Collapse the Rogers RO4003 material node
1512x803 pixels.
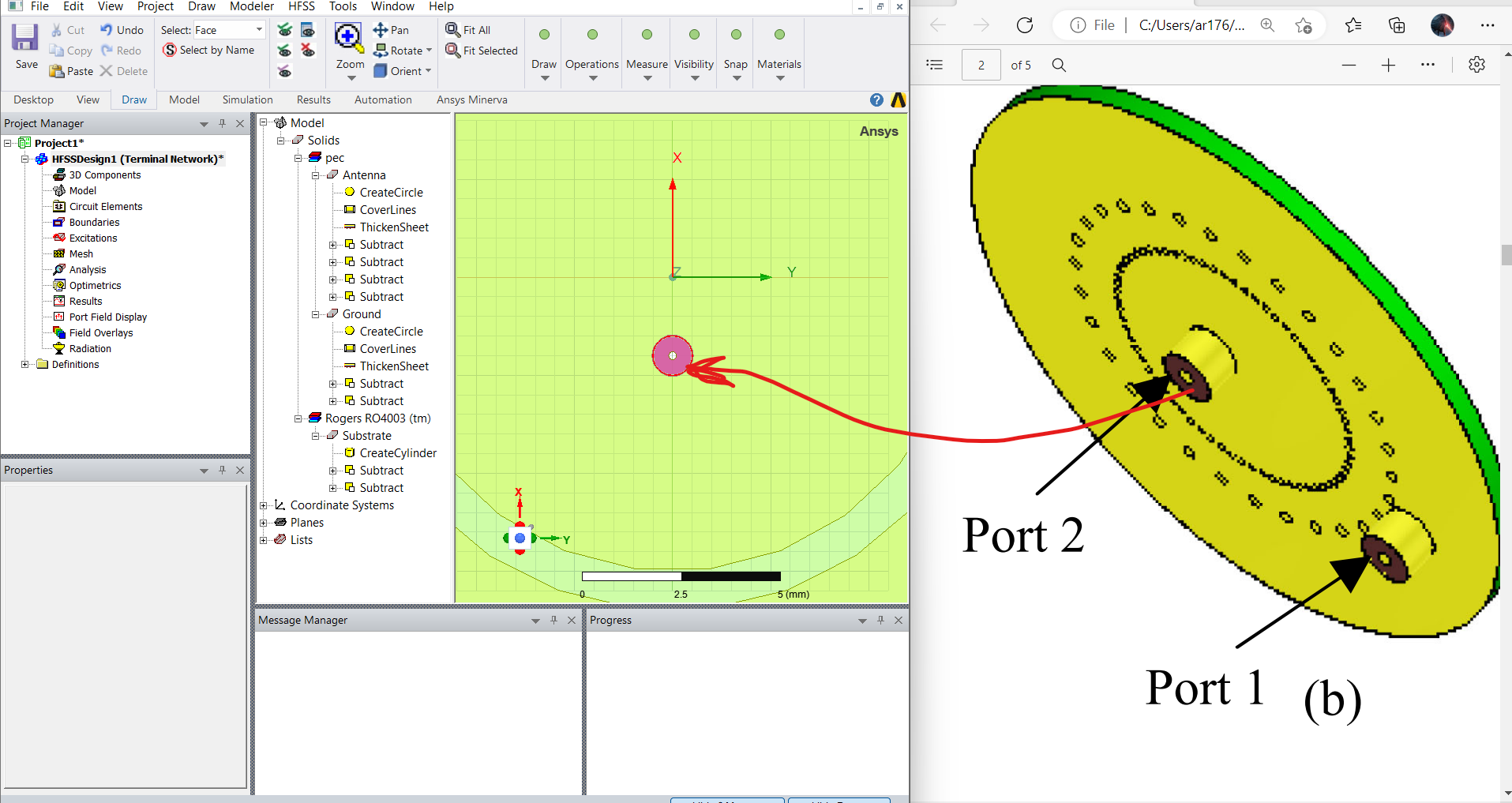(298, 418)
